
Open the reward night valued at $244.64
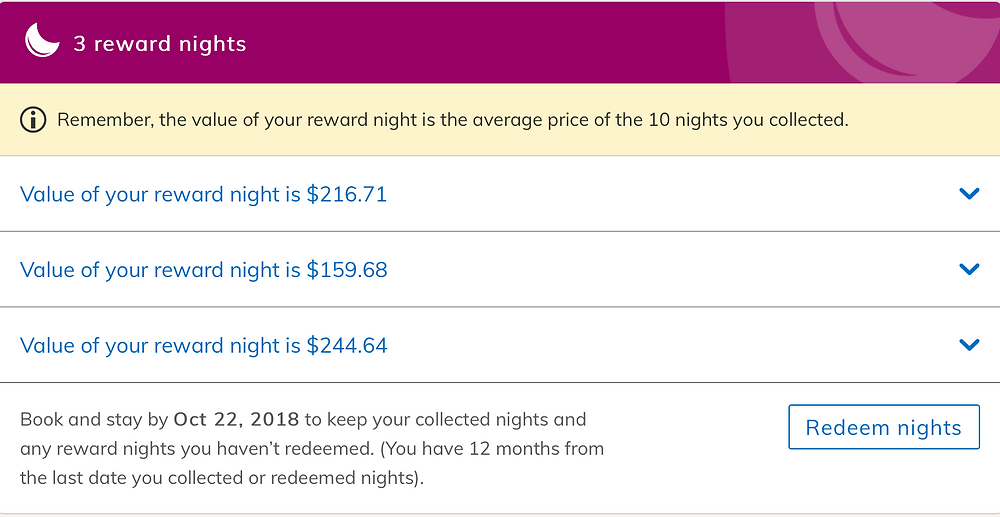pos(500,345)
